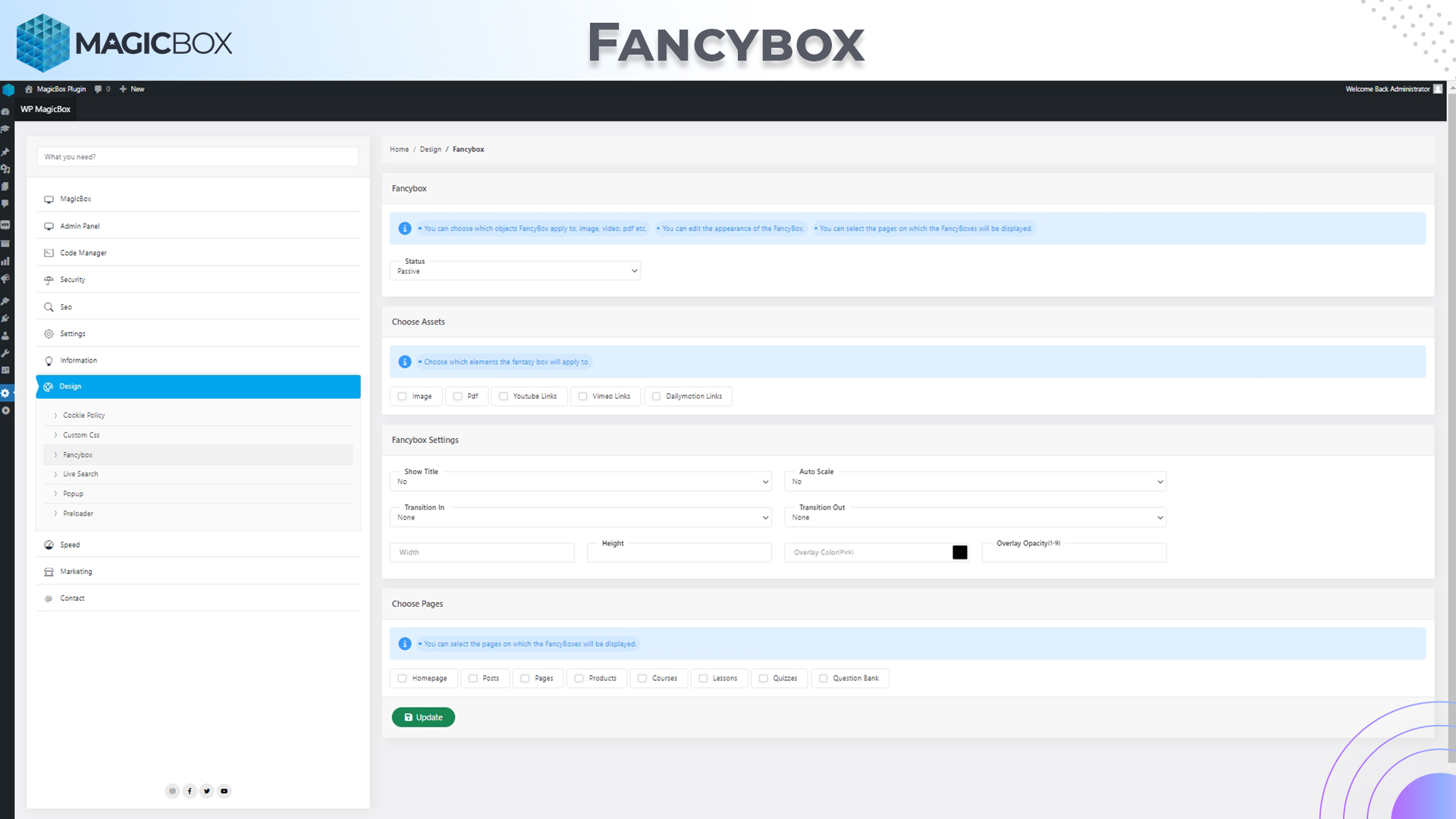Open Marketing megaphone icon in admin sidebar
Viewport: 1456px width, 819px height.
pos(5,279)
